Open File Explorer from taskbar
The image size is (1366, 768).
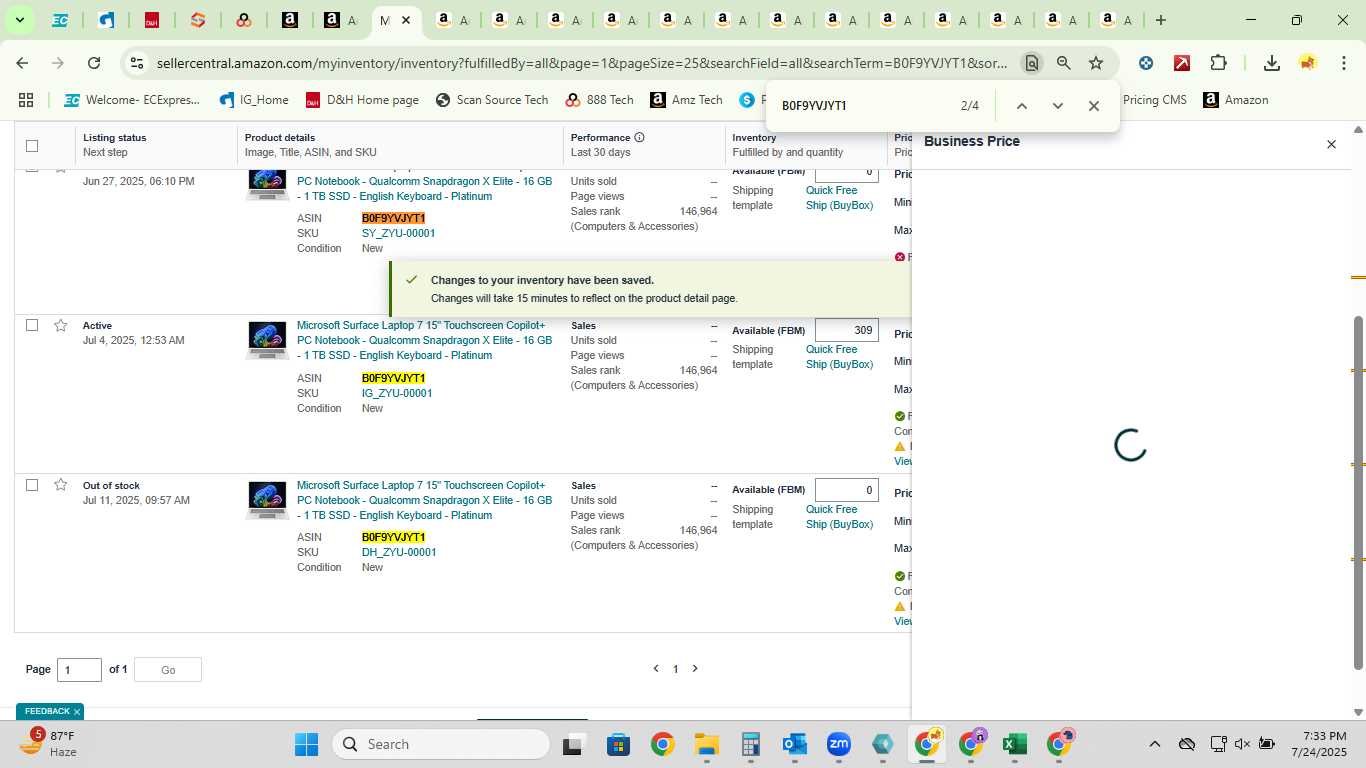pos(707,744)
